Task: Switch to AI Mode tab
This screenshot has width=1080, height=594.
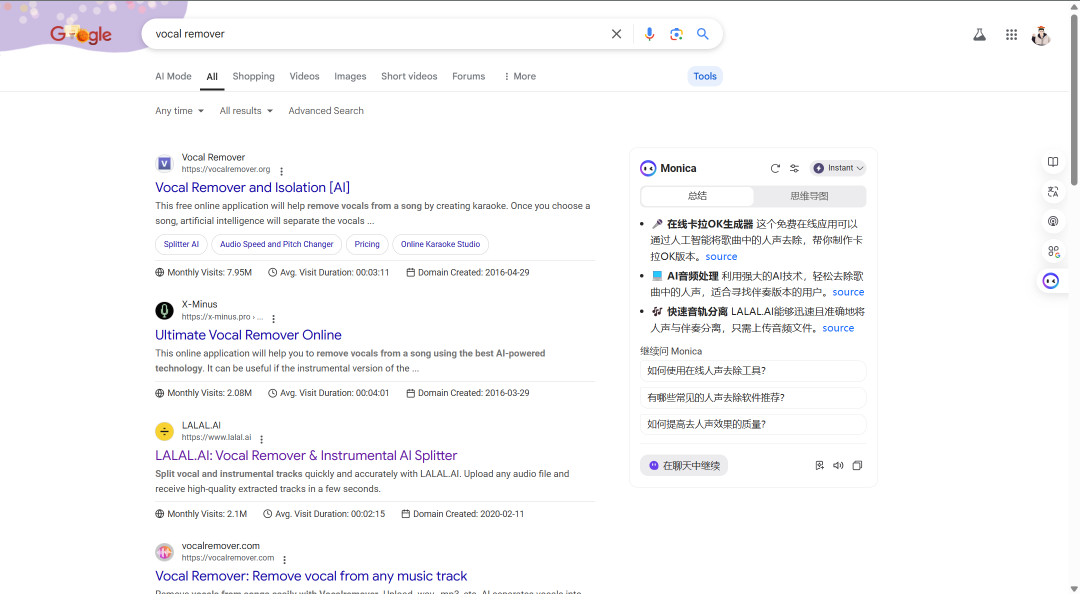Action: (x=173, y=76)
